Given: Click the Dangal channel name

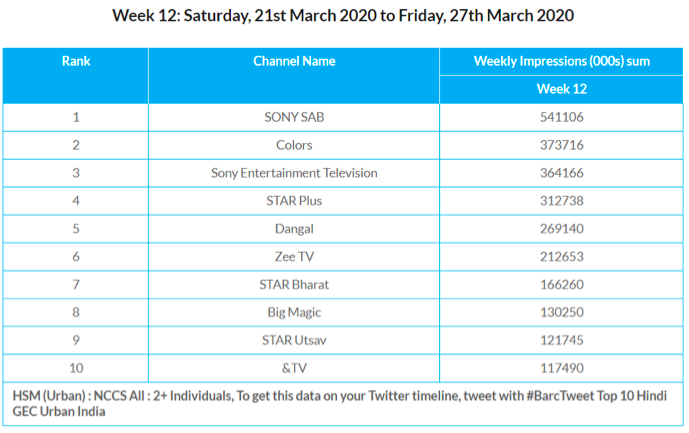Looking at the screenshot, I should tap(294, 229).
